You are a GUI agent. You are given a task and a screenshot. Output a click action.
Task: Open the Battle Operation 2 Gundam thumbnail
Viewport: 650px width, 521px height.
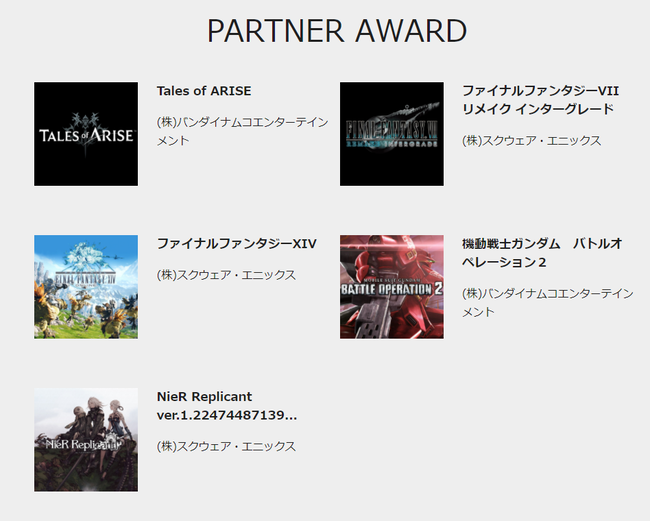(x=392, y=287)
